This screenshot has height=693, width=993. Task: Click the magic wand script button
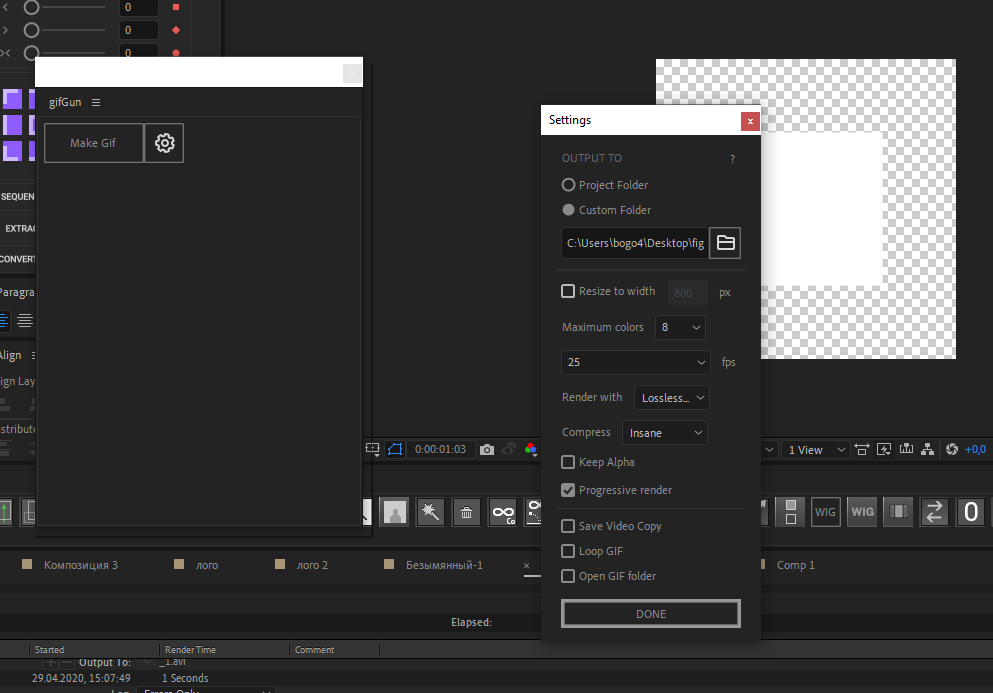(431, 512)
